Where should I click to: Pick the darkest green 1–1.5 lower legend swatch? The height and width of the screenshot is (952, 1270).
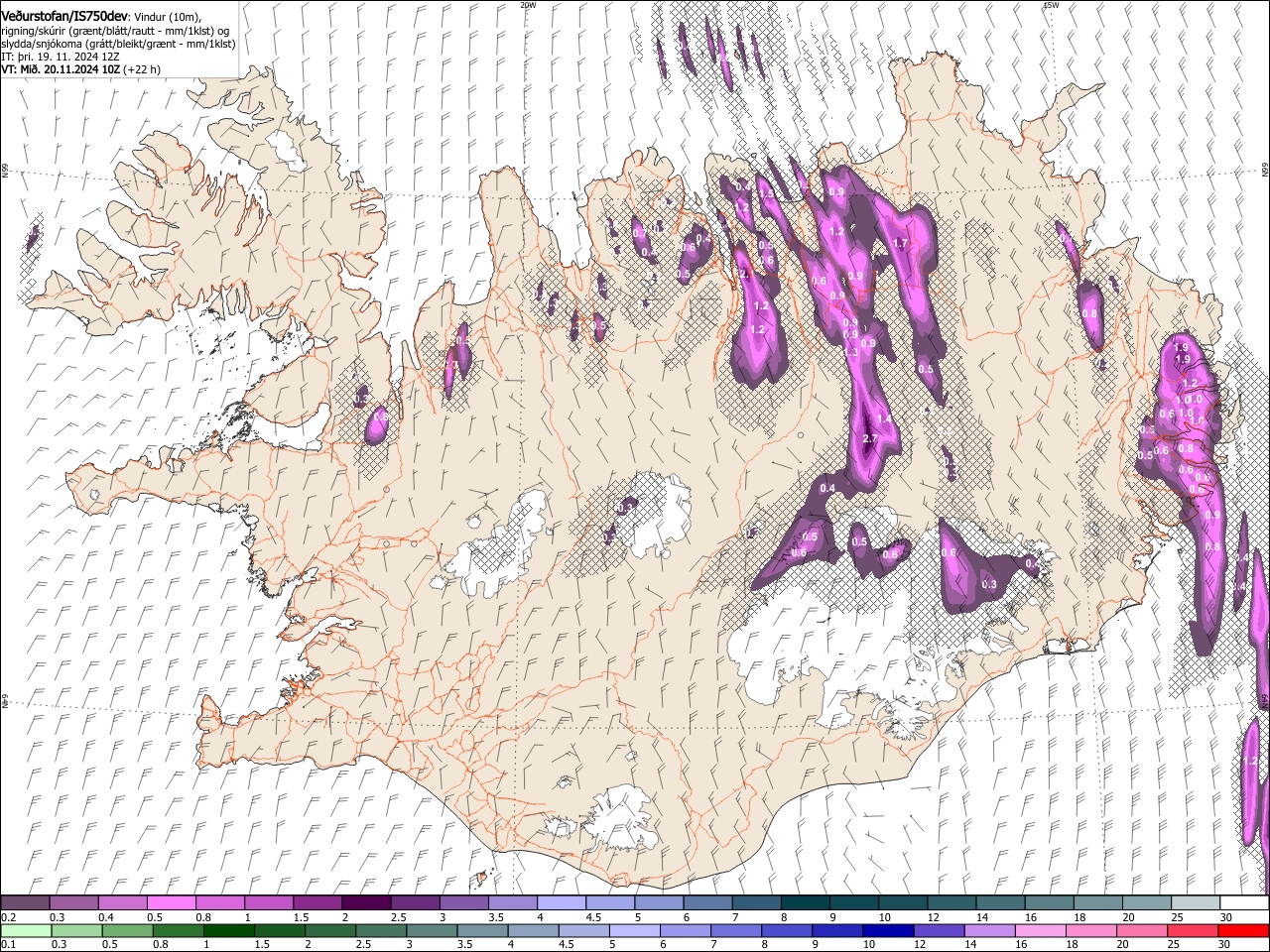click(228, 930)
